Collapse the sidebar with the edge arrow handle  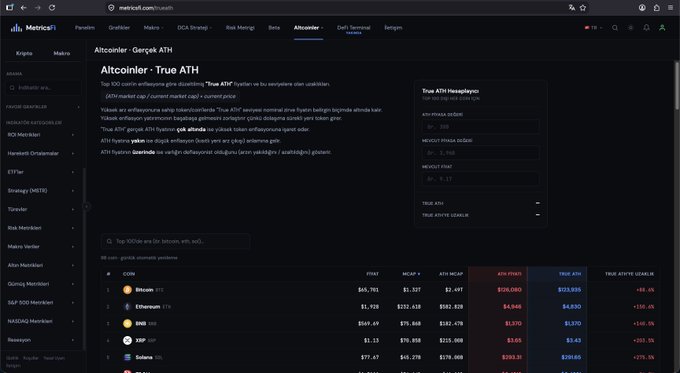tap(86, 206)
